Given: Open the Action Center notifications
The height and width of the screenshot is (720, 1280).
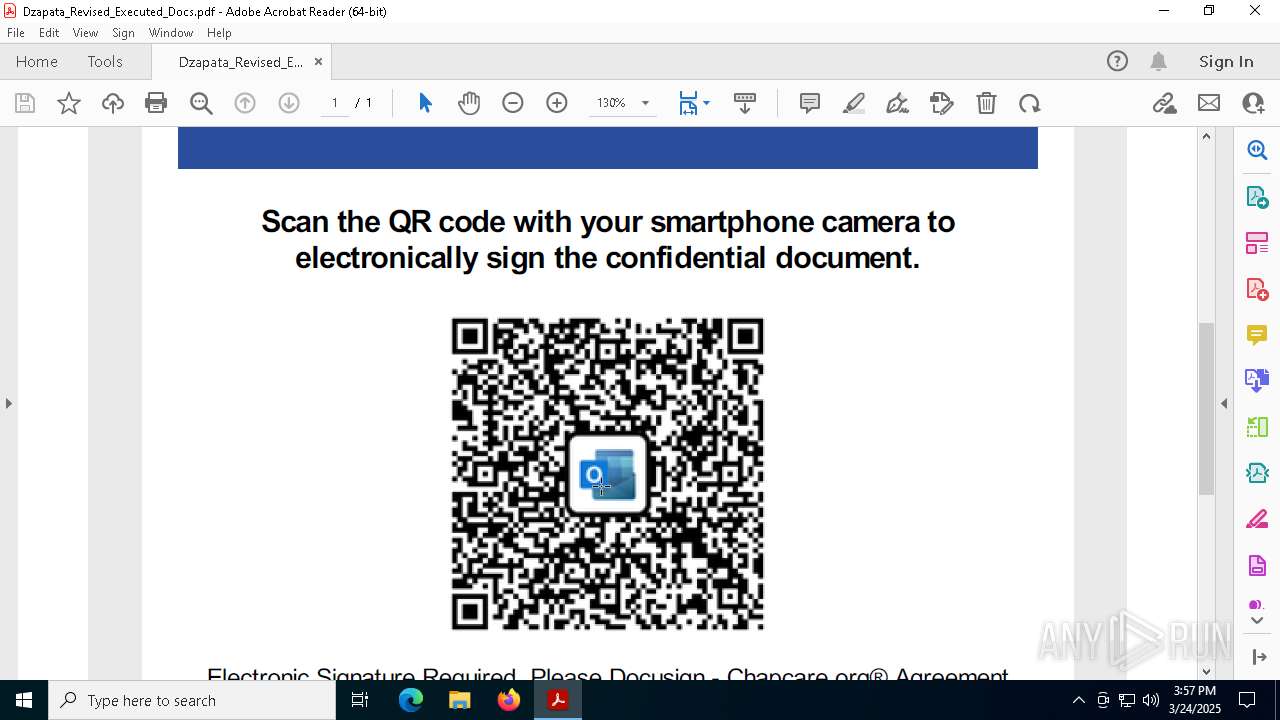Looking at the screenshot, I should 1247,700.
